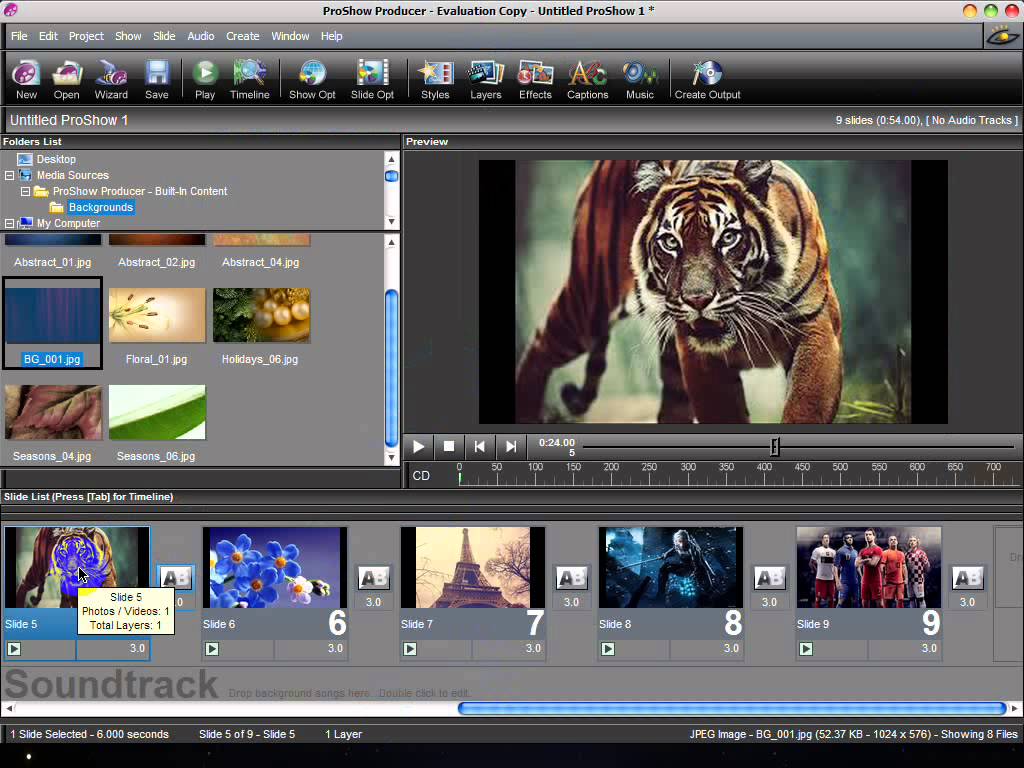Click the Create Output icon
1024x768 pixels.
(x=707, y=80)
